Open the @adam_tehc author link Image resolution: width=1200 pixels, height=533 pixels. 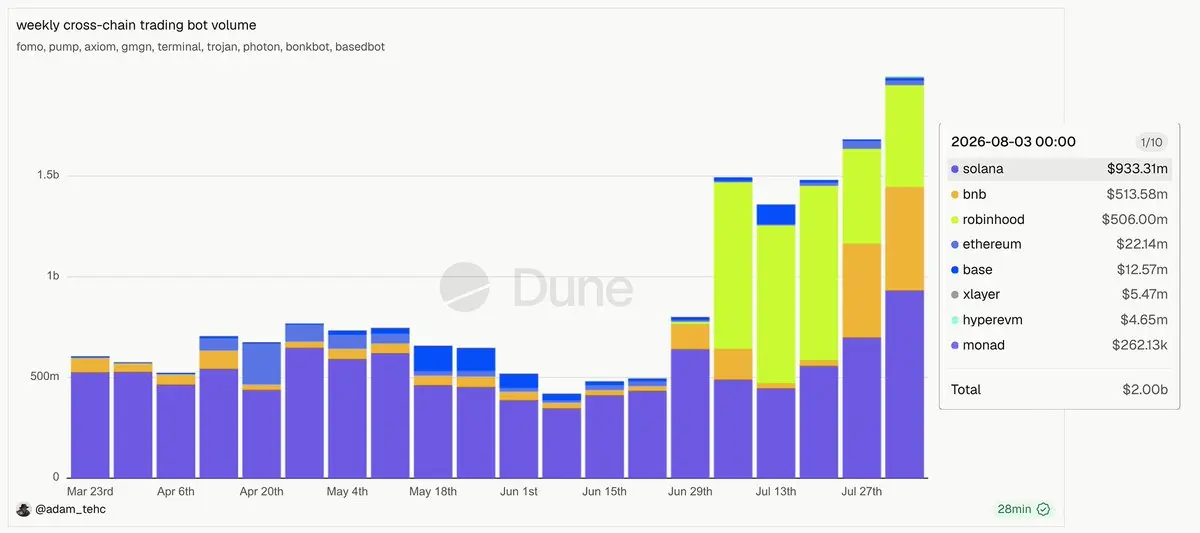[69, 510]
